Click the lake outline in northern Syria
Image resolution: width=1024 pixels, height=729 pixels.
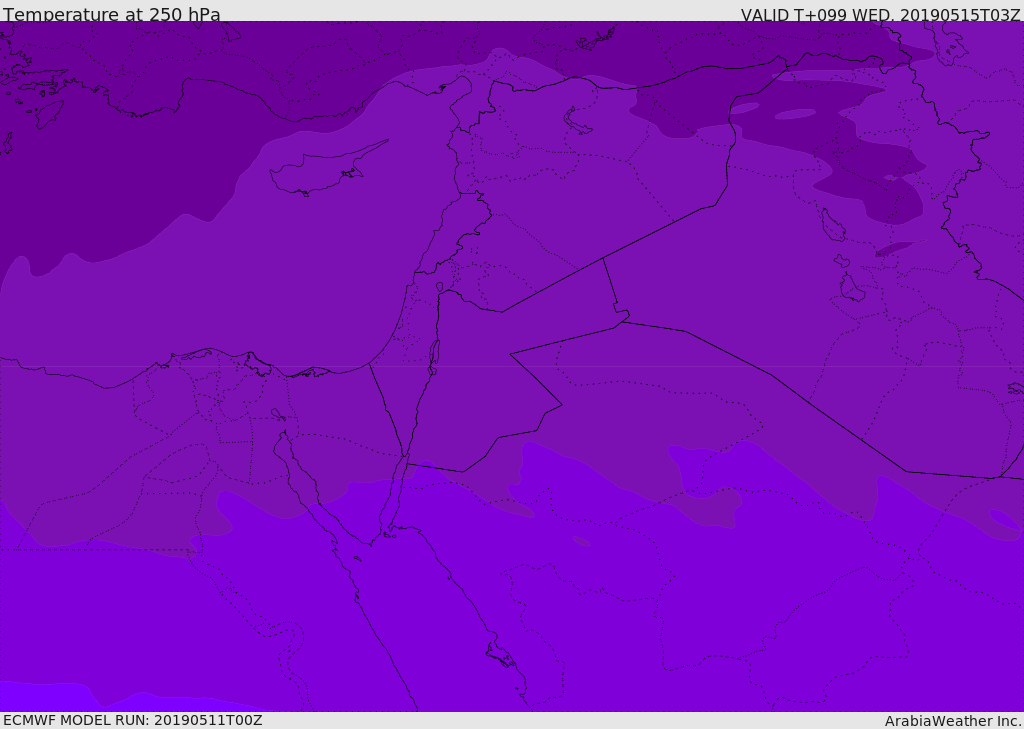coord(578,121)
